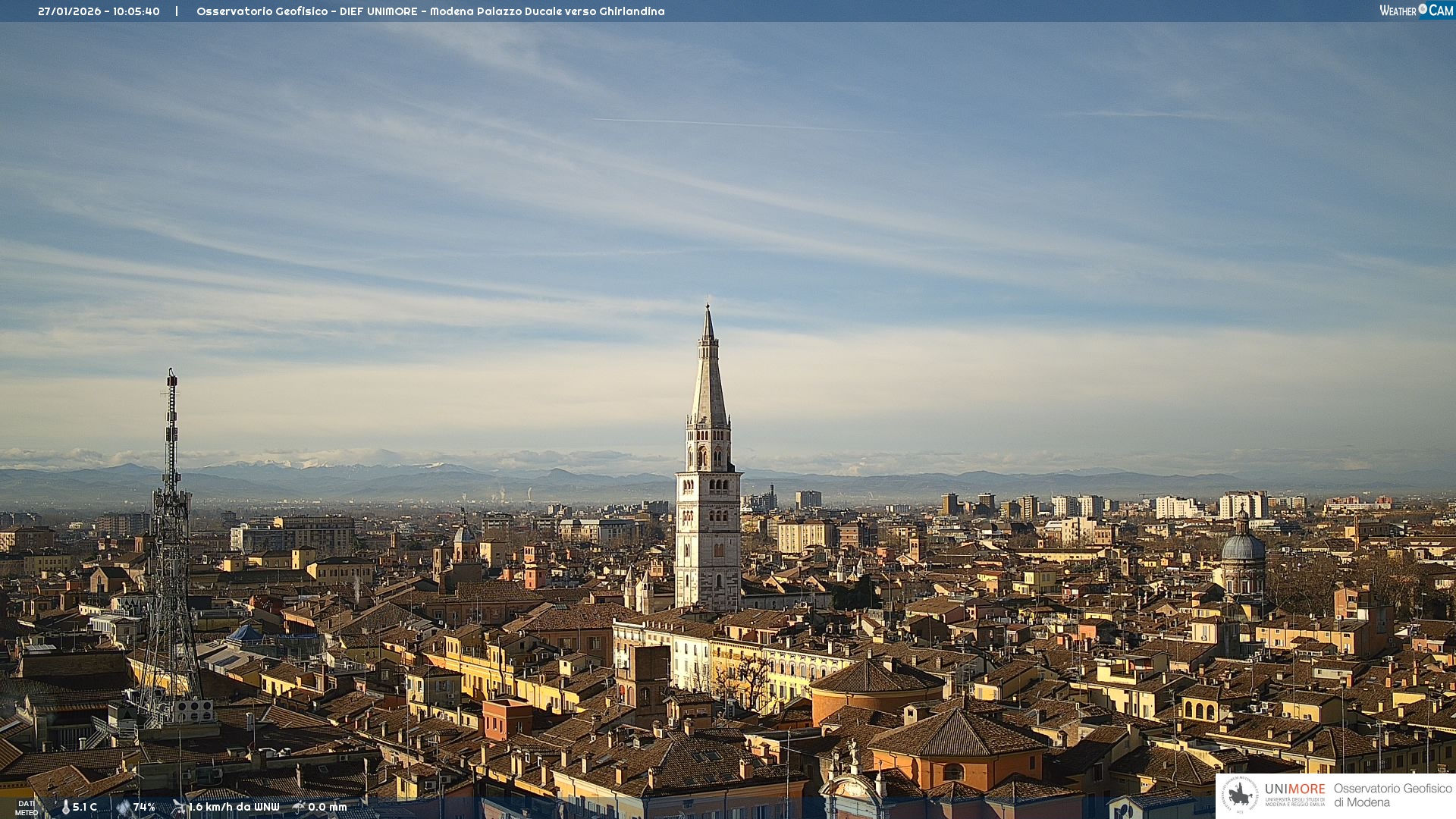This screenshot has width=1456, height=819.
Task: Click the thermometer temperature icon
Action: coord(65,808)
